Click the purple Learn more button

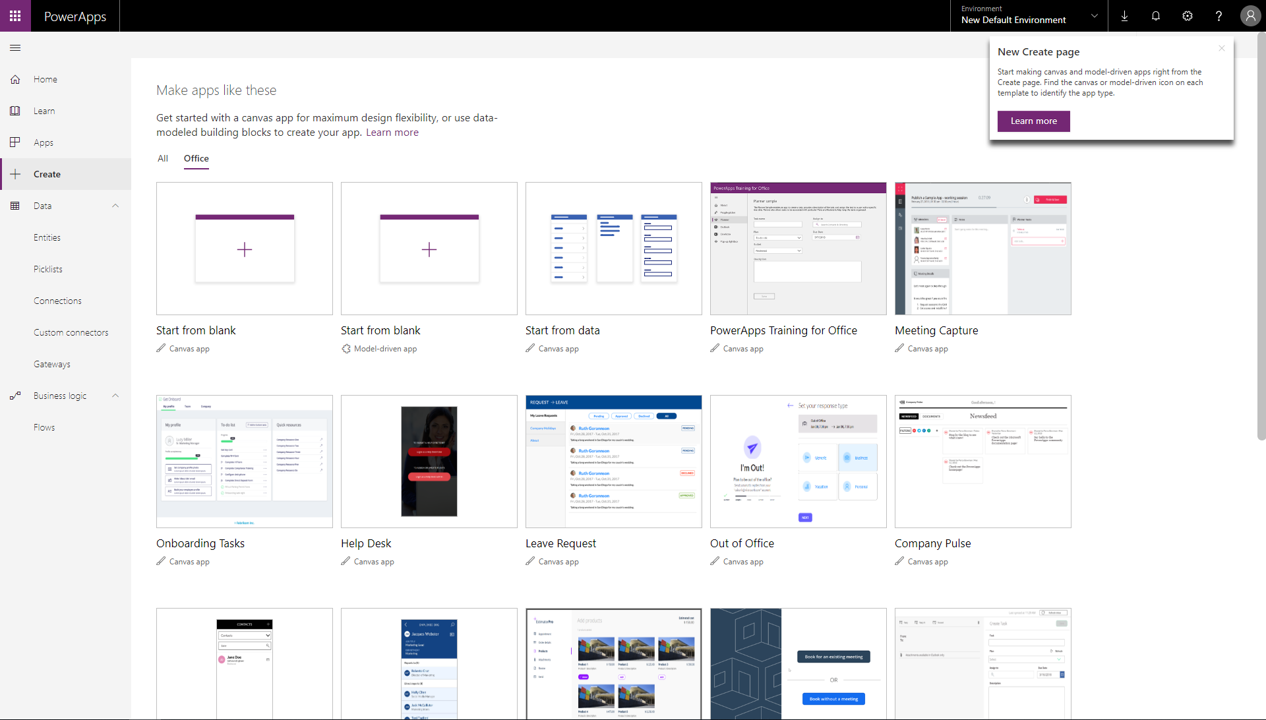click(1033, 121)
